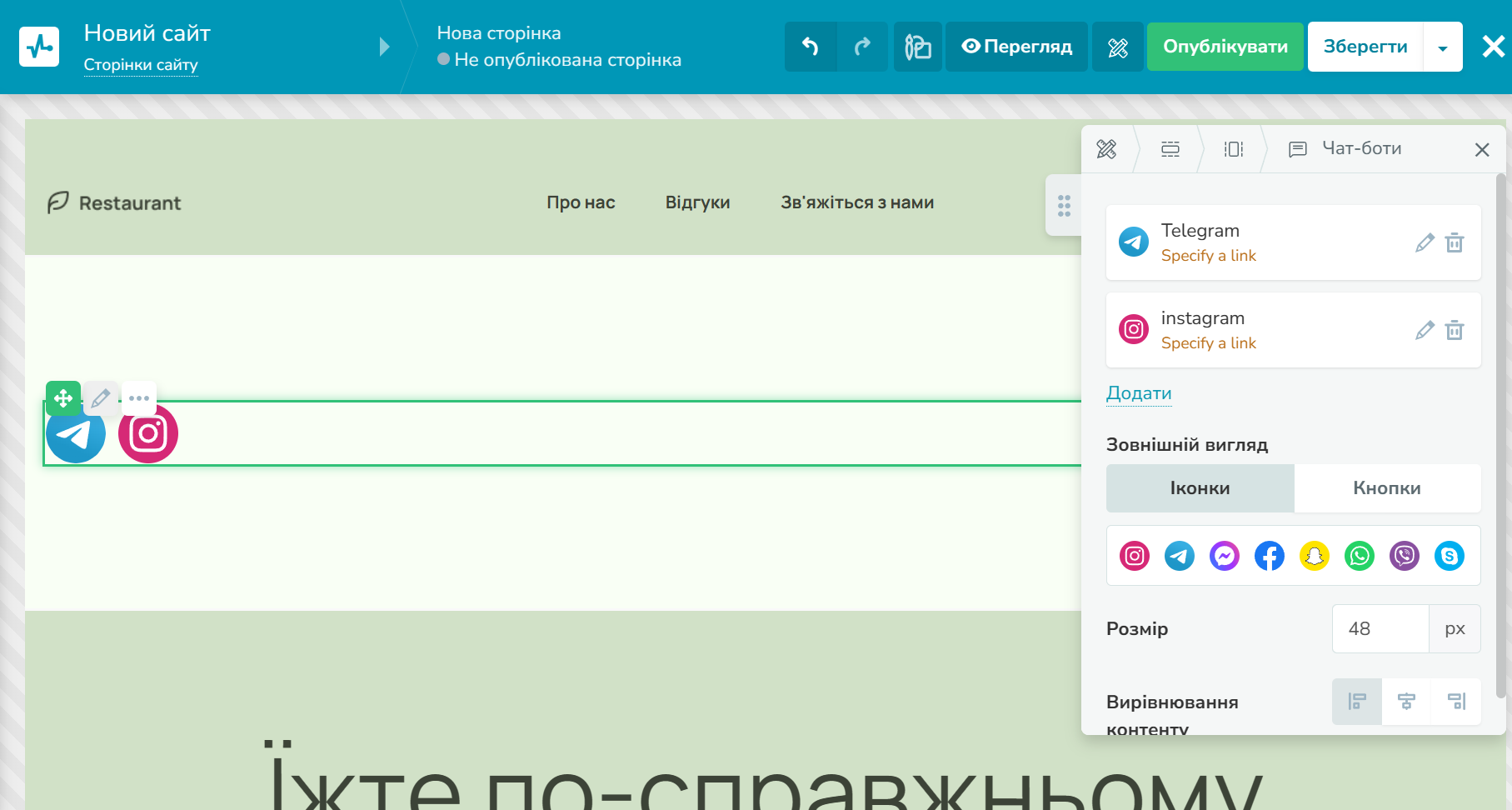Close the Чат-боти panel
1512x810 pixels.
click(1482, 150)
